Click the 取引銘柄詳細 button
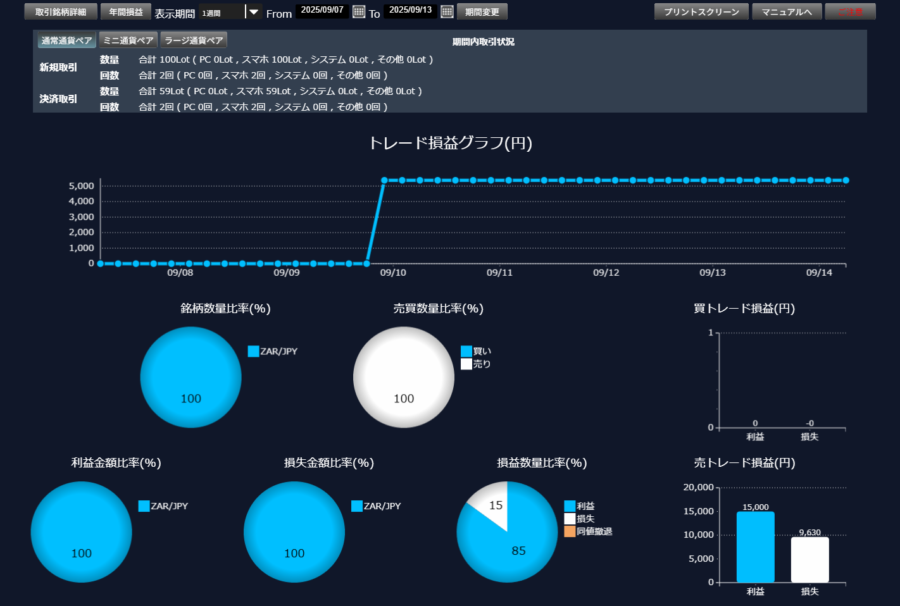The width and height of the screenshot is (900, 606). point(60,12)
